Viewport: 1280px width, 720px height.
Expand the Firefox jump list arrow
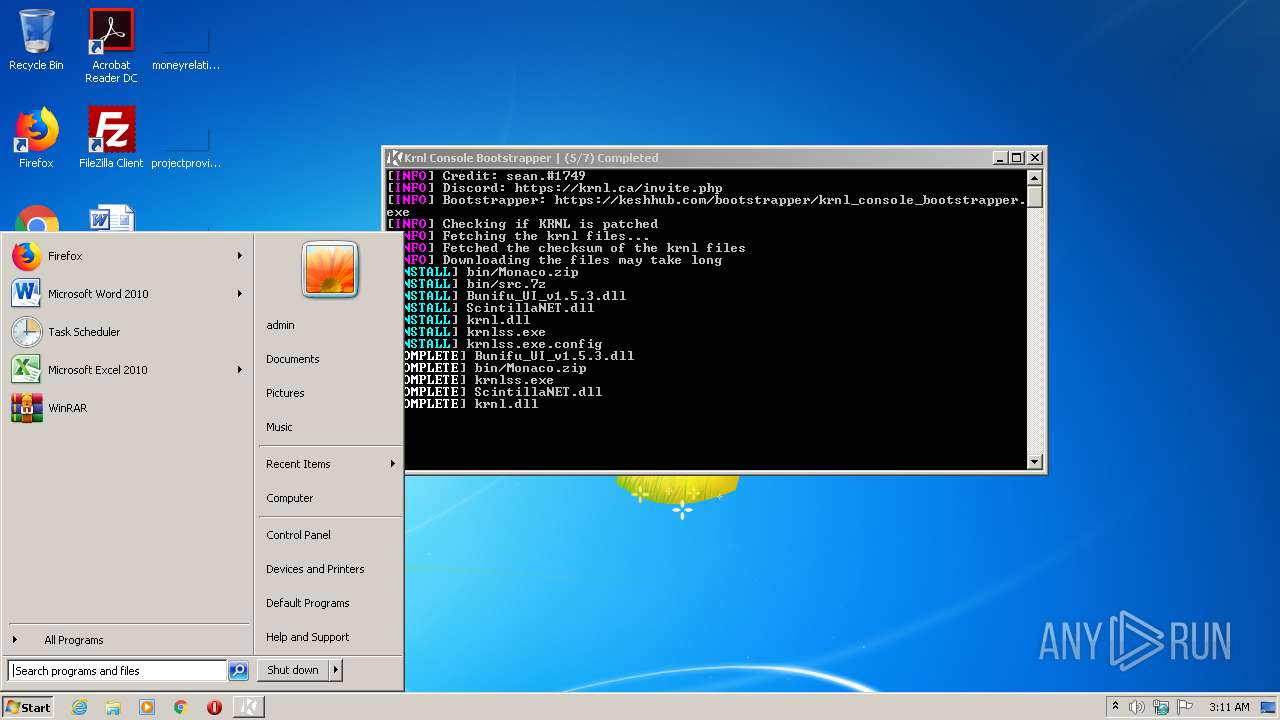coord(240,256)
